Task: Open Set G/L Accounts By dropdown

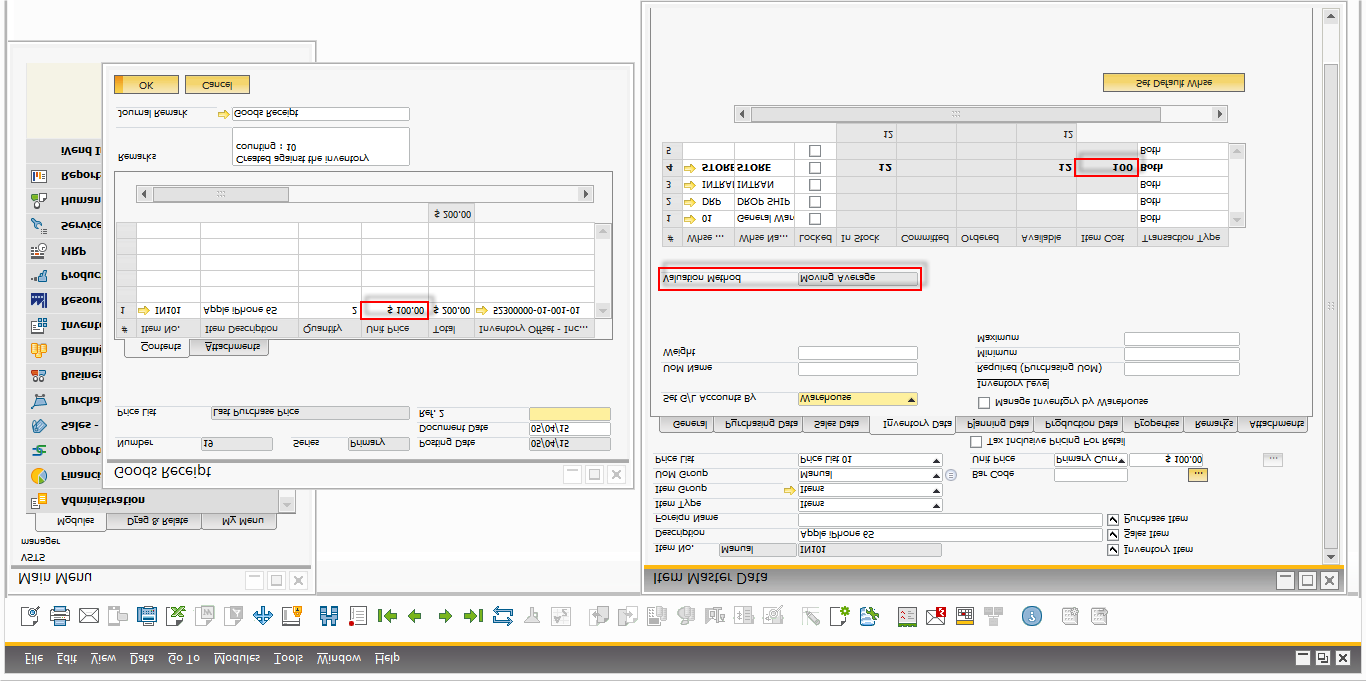Action: point(910,398)
